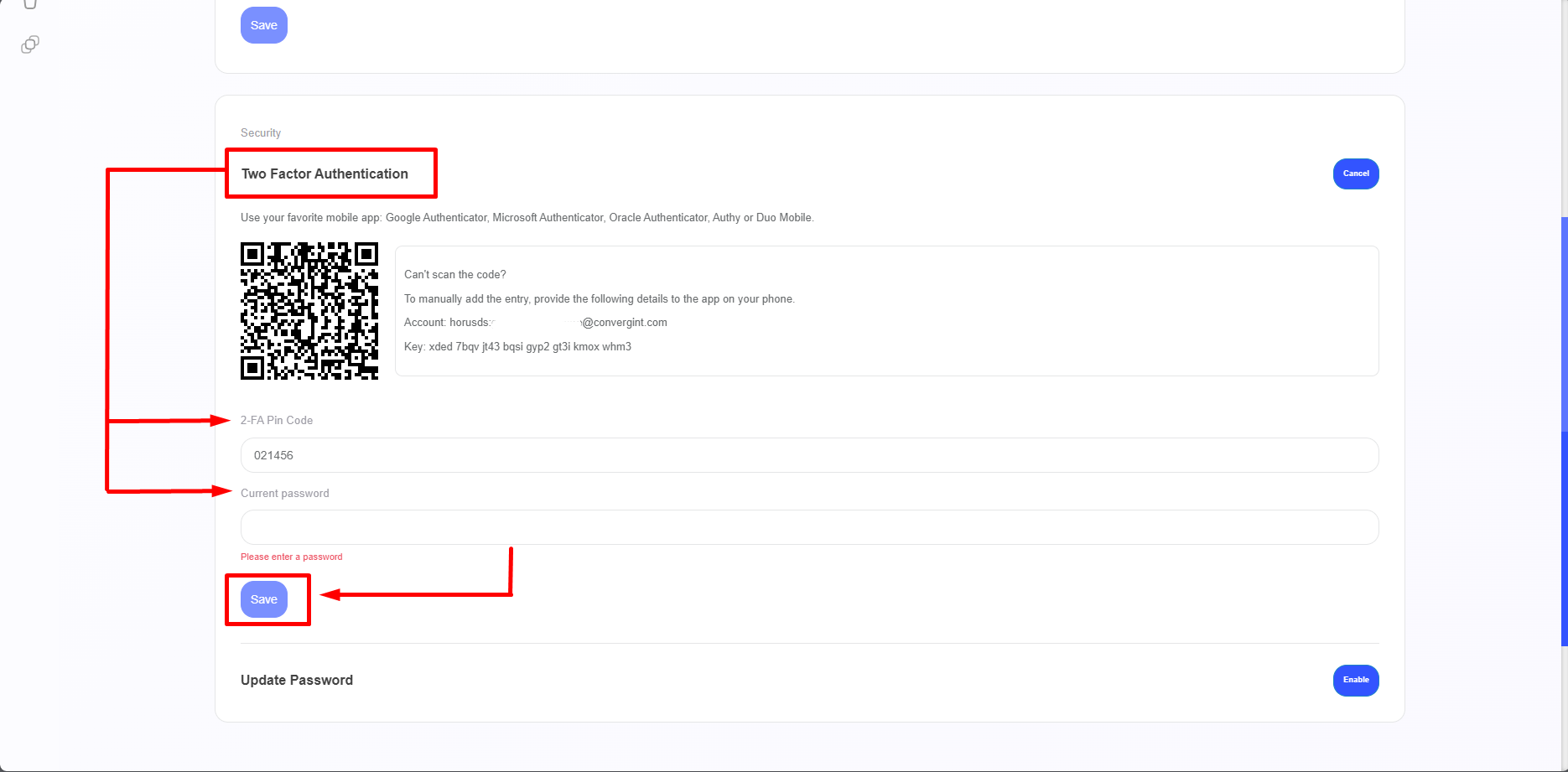Click the overlapping squares icon in the sidebar
The image size is (1568, 772).
pyautogui.click(x=30, y=44)
